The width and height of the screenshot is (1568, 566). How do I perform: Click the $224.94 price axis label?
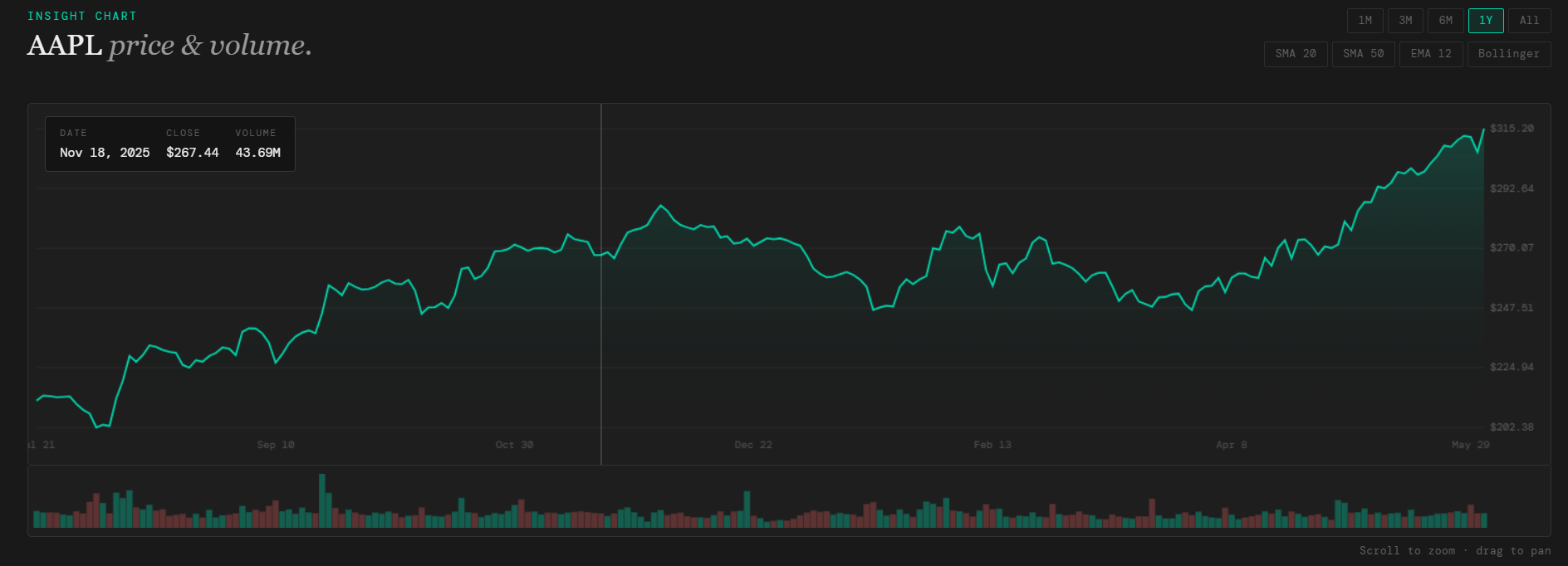pos(1512,368)
